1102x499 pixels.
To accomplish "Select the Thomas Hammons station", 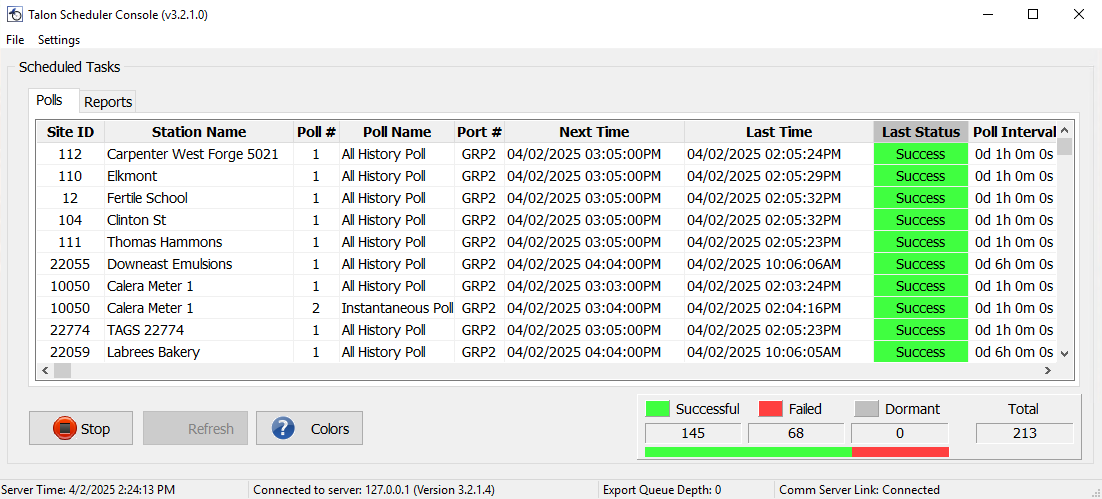I will pyautogui.click(x=547, y=242).
